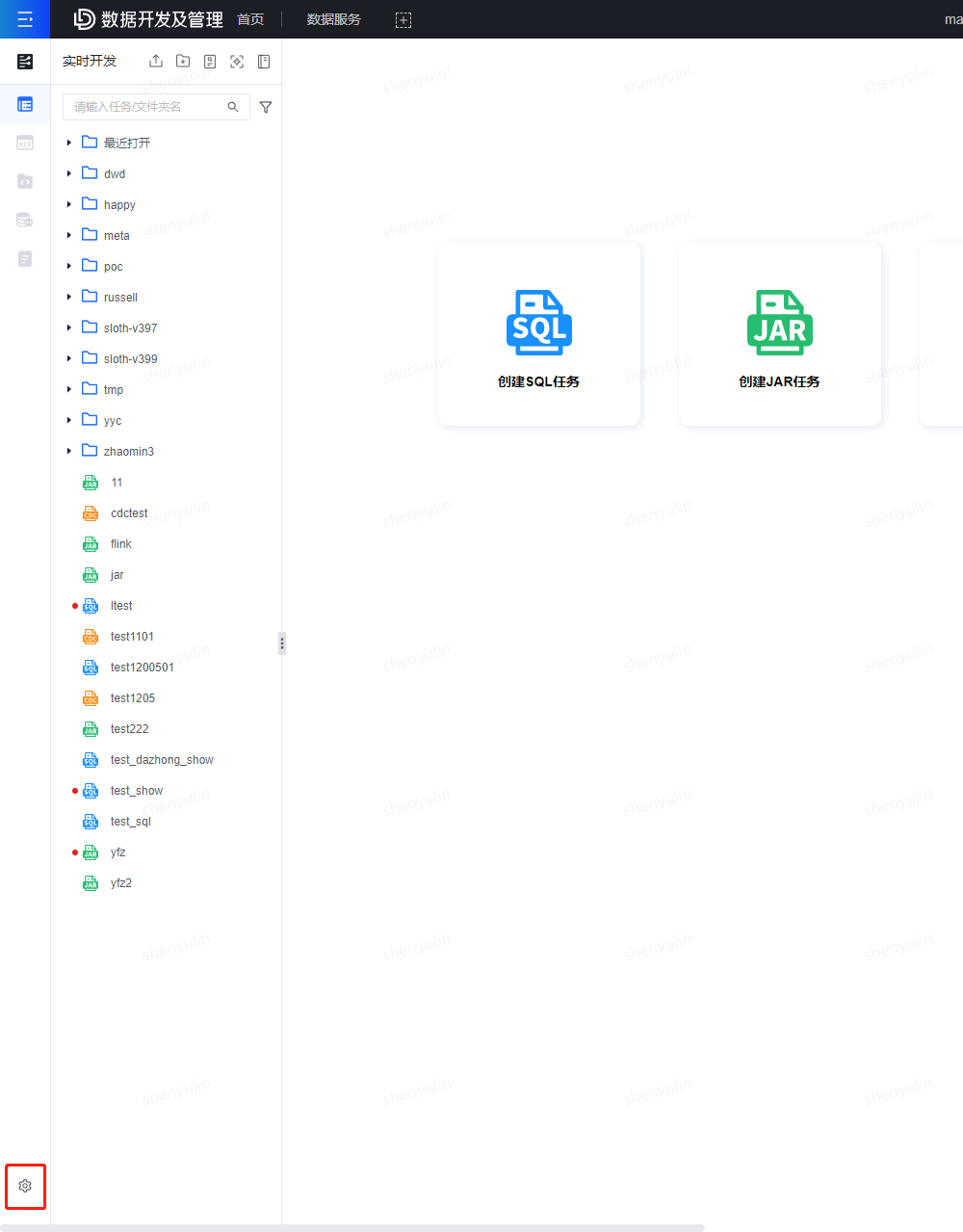This screenshot has height=1232, width=963.
Task: Open a new tab with the plus icon
Action: point(403,19)
